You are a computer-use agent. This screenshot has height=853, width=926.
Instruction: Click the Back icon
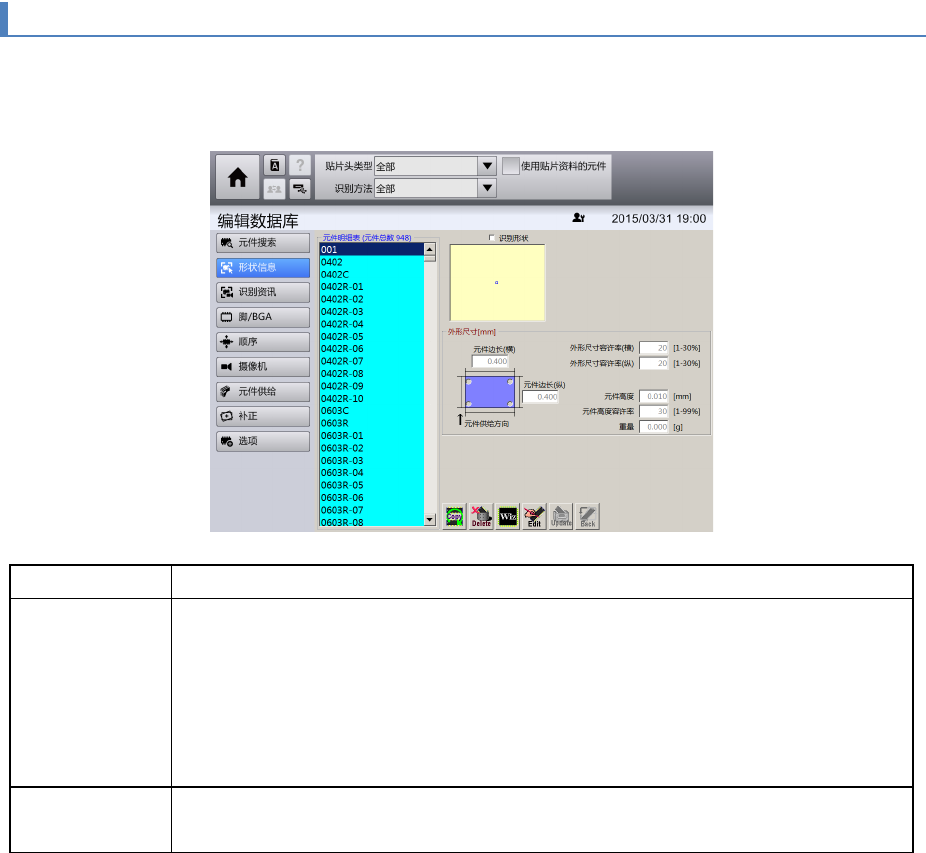(588, 517)
